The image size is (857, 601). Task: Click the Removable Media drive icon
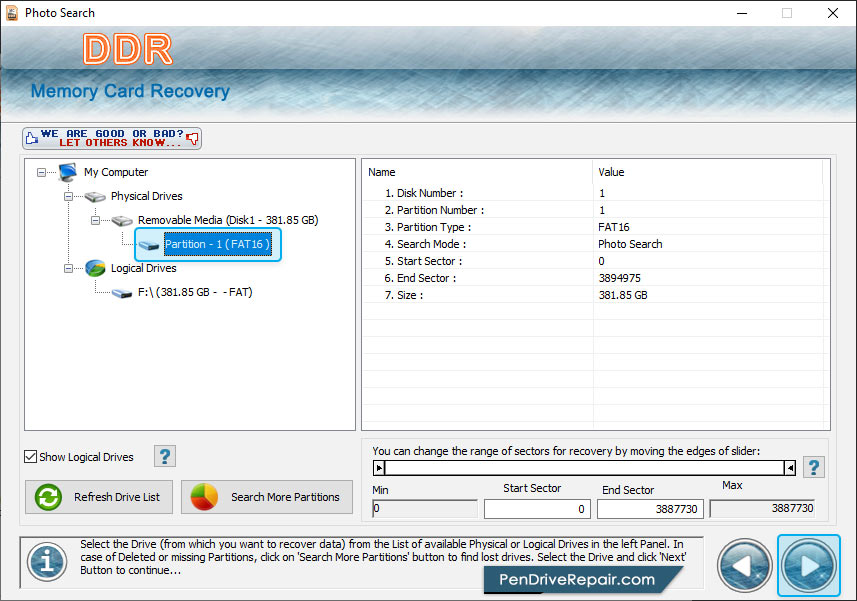click(x=122, y=221)
